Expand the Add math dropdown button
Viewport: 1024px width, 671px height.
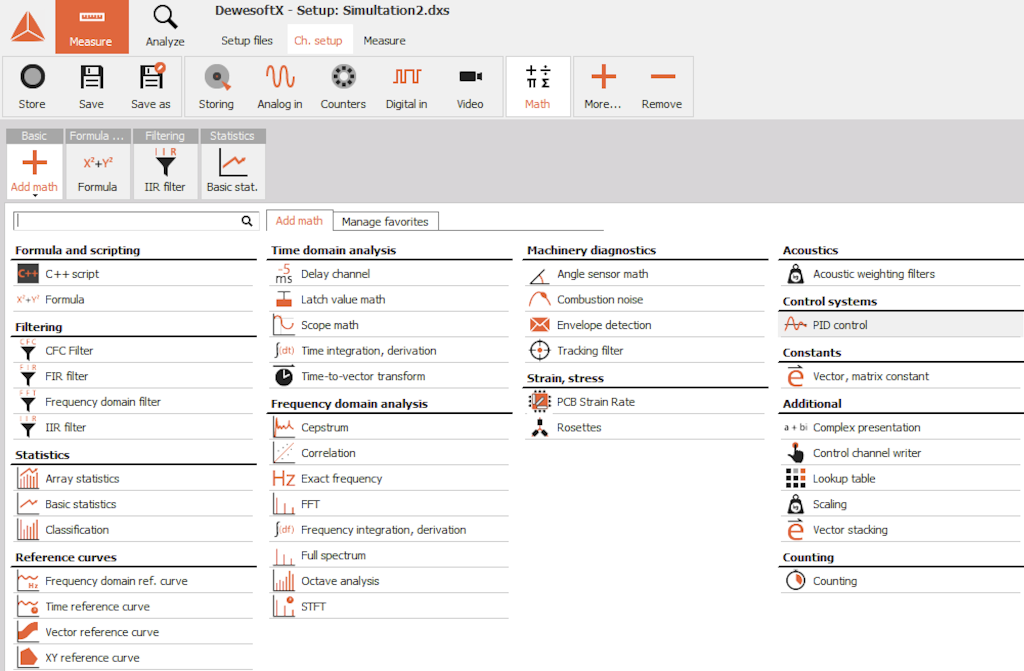coord(35,171)
